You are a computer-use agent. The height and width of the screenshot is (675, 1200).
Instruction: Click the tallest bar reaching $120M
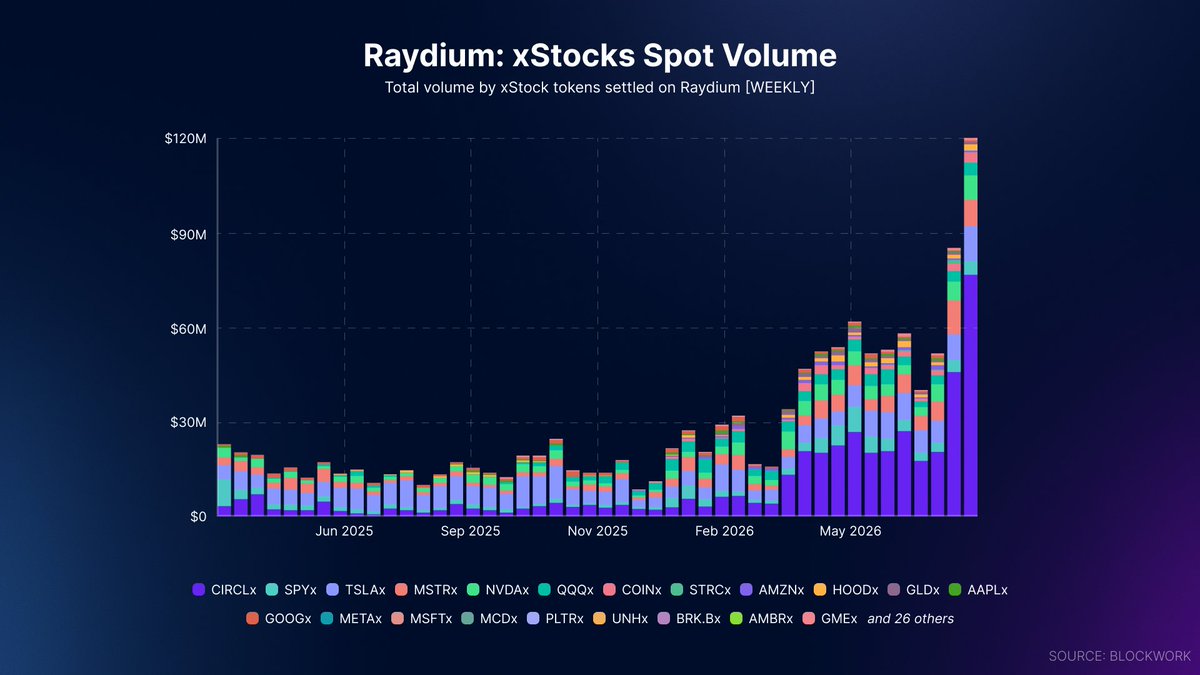(x=970, y=327)
